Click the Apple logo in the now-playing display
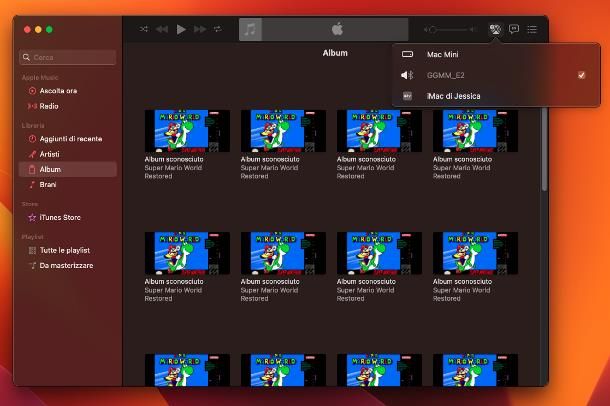 (337, 29)
